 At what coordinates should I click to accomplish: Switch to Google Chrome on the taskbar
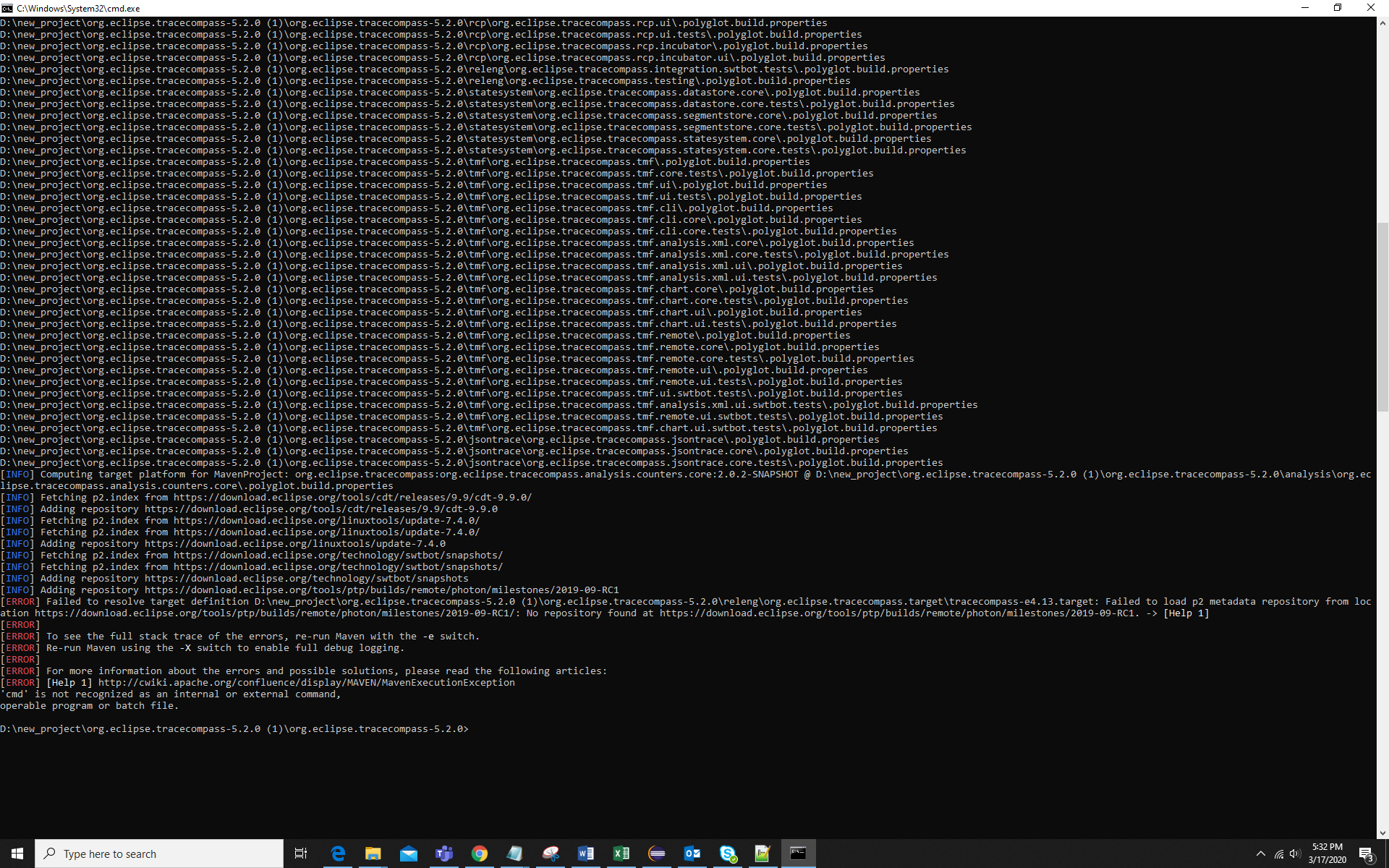click(480, 854)
